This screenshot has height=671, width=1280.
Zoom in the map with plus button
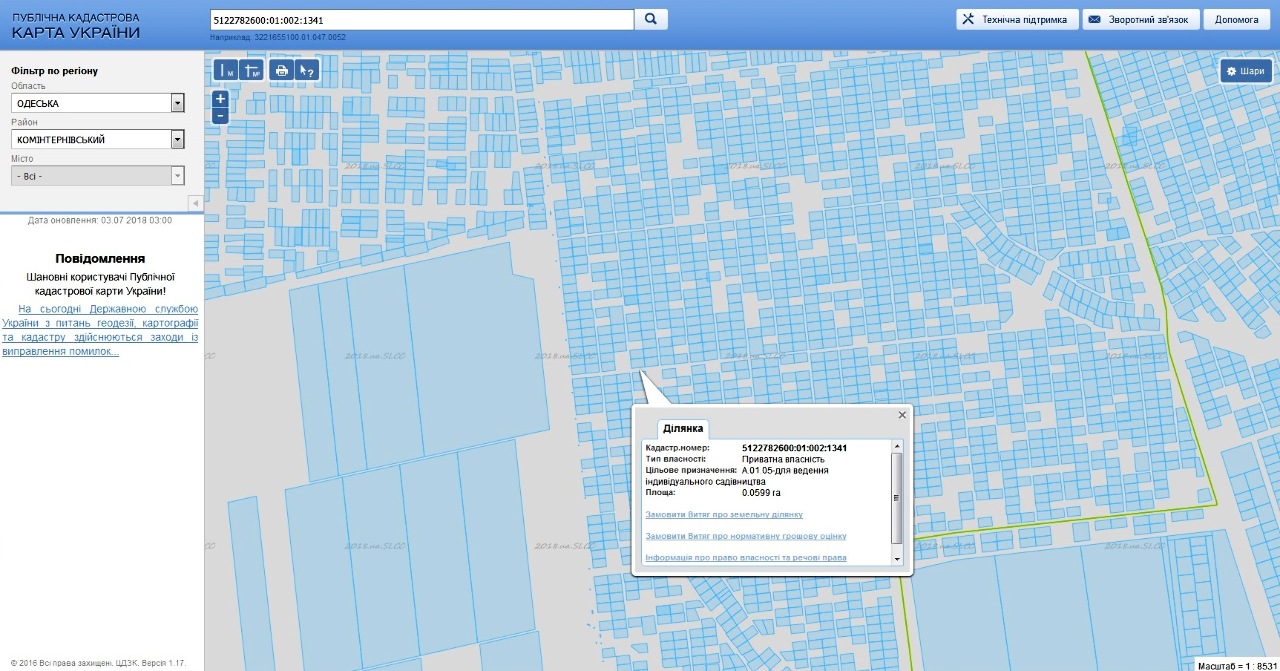coord(220,99)
